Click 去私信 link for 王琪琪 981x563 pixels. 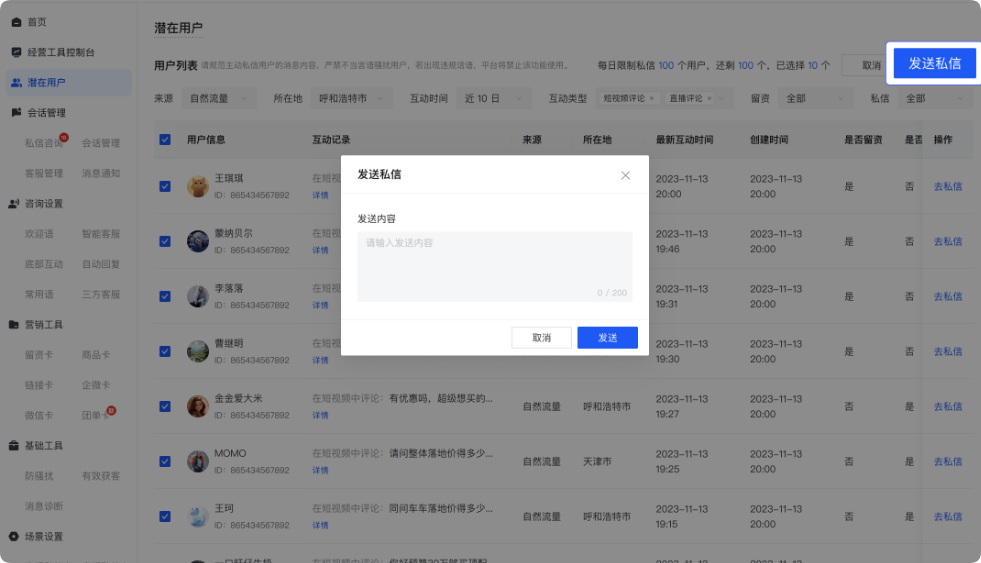click(948, 186)
